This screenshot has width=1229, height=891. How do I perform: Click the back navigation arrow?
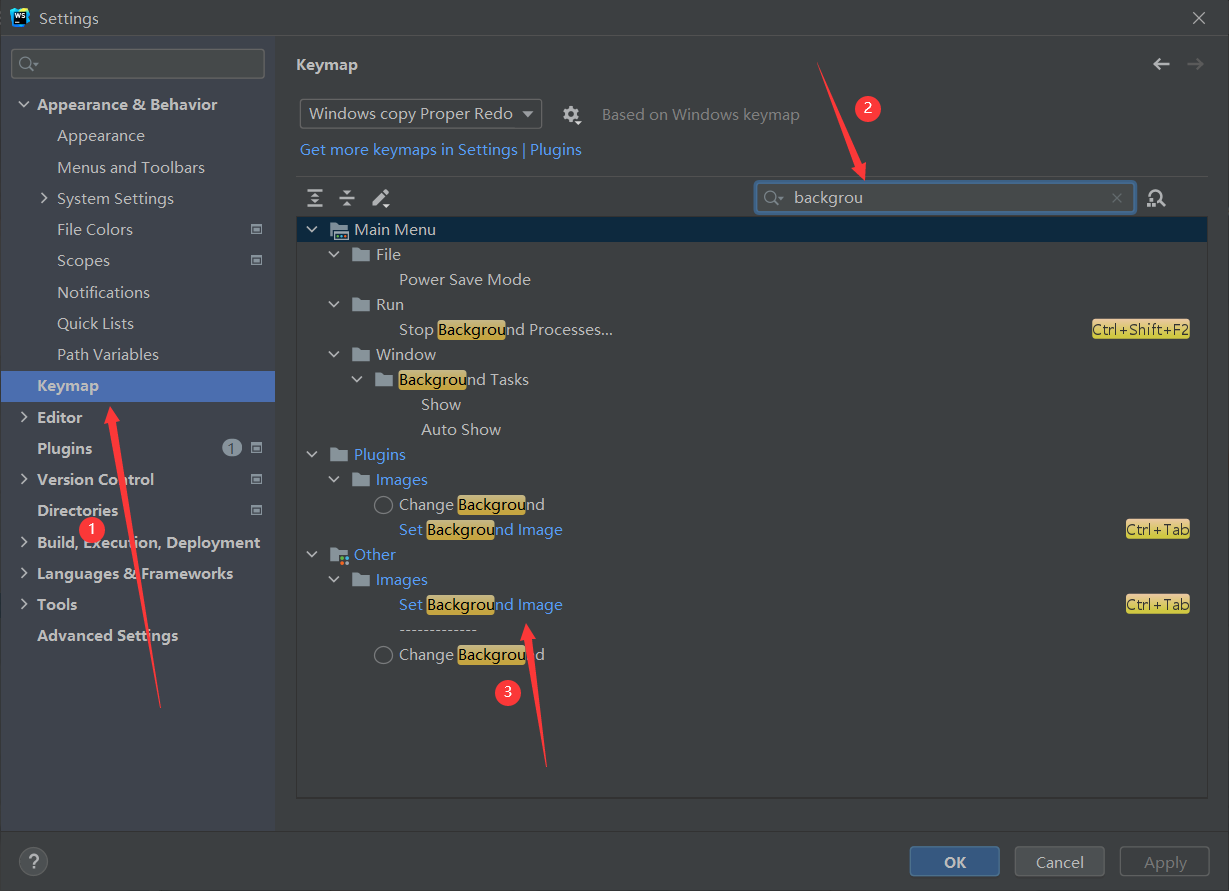(1161, 63)
